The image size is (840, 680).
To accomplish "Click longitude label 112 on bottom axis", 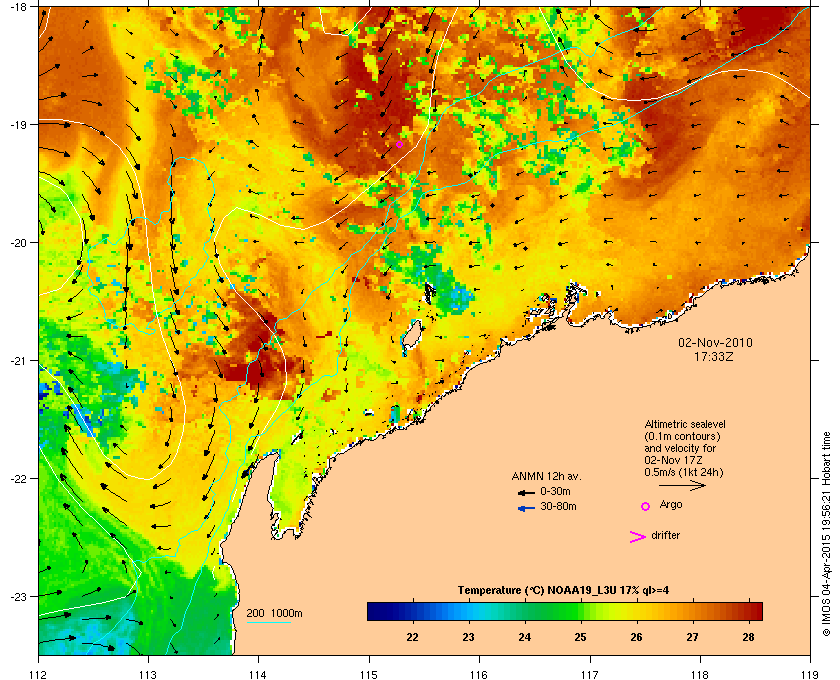I will [39, 674].
